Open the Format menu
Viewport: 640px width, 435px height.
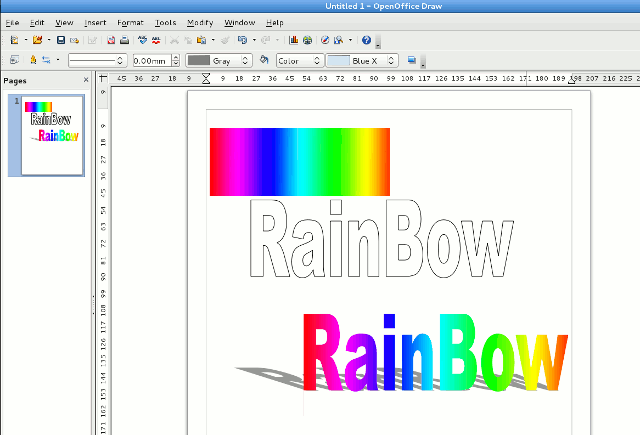130,22
